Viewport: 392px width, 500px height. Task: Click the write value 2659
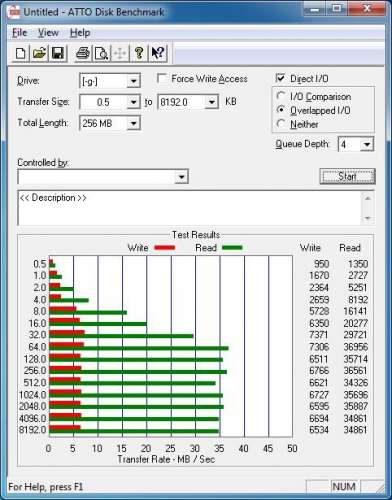coord(319,300)
